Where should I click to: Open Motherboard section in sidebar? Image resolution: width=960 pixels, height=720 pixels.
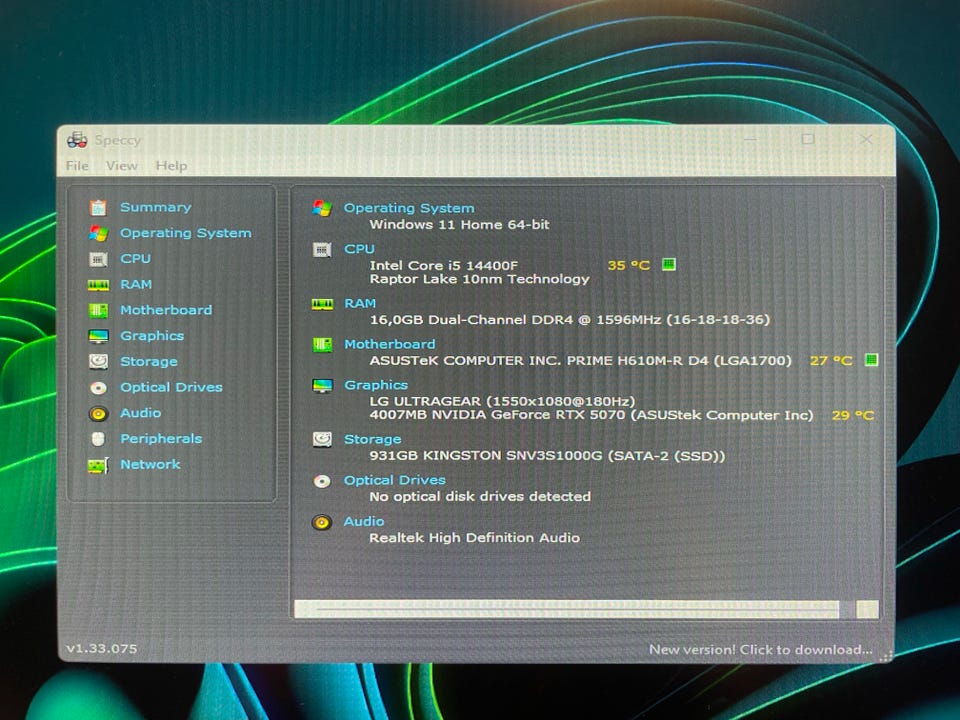166,310
